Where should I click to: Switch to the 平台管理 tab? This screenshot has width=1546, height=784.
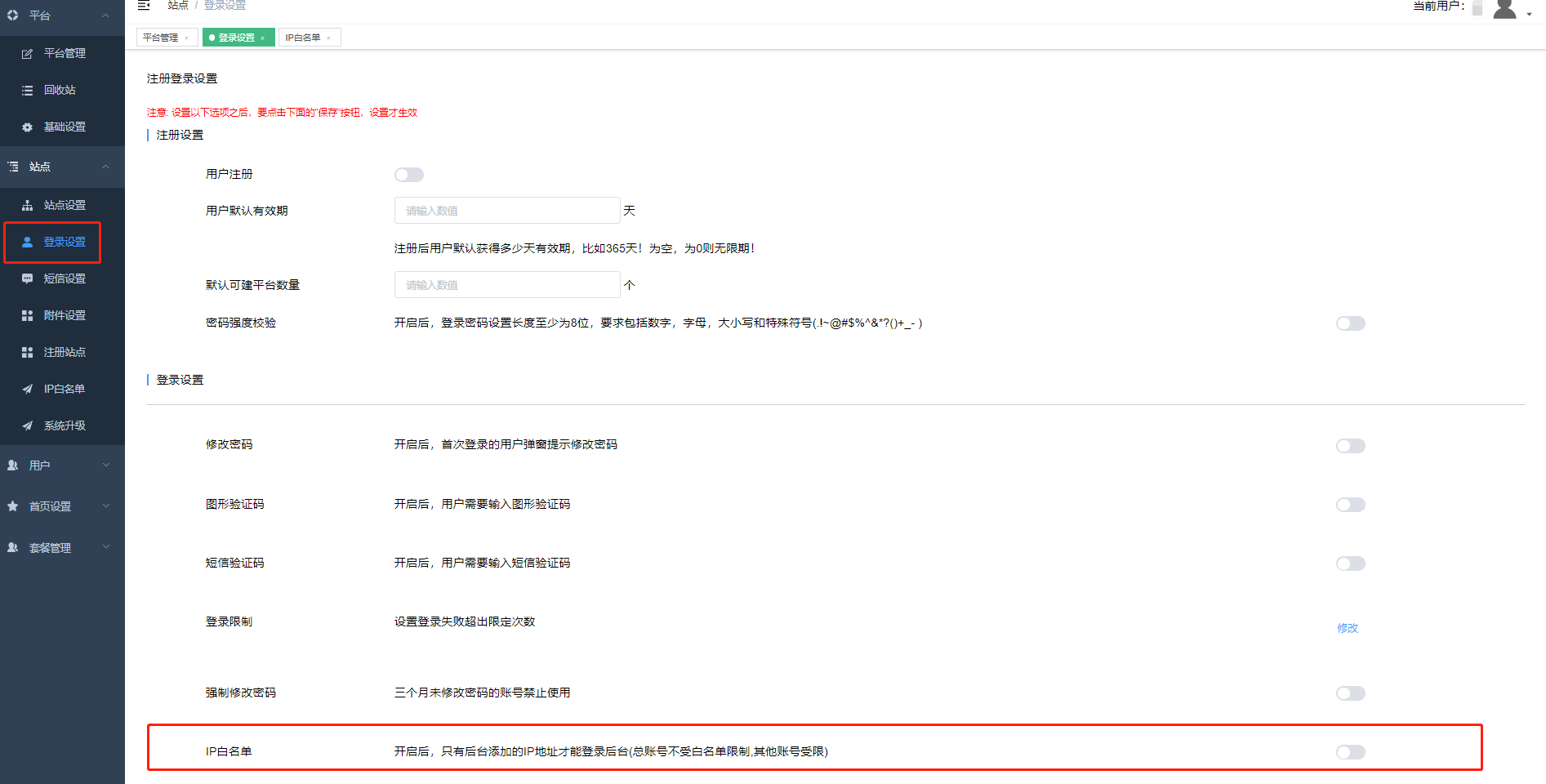pos(160,38)
